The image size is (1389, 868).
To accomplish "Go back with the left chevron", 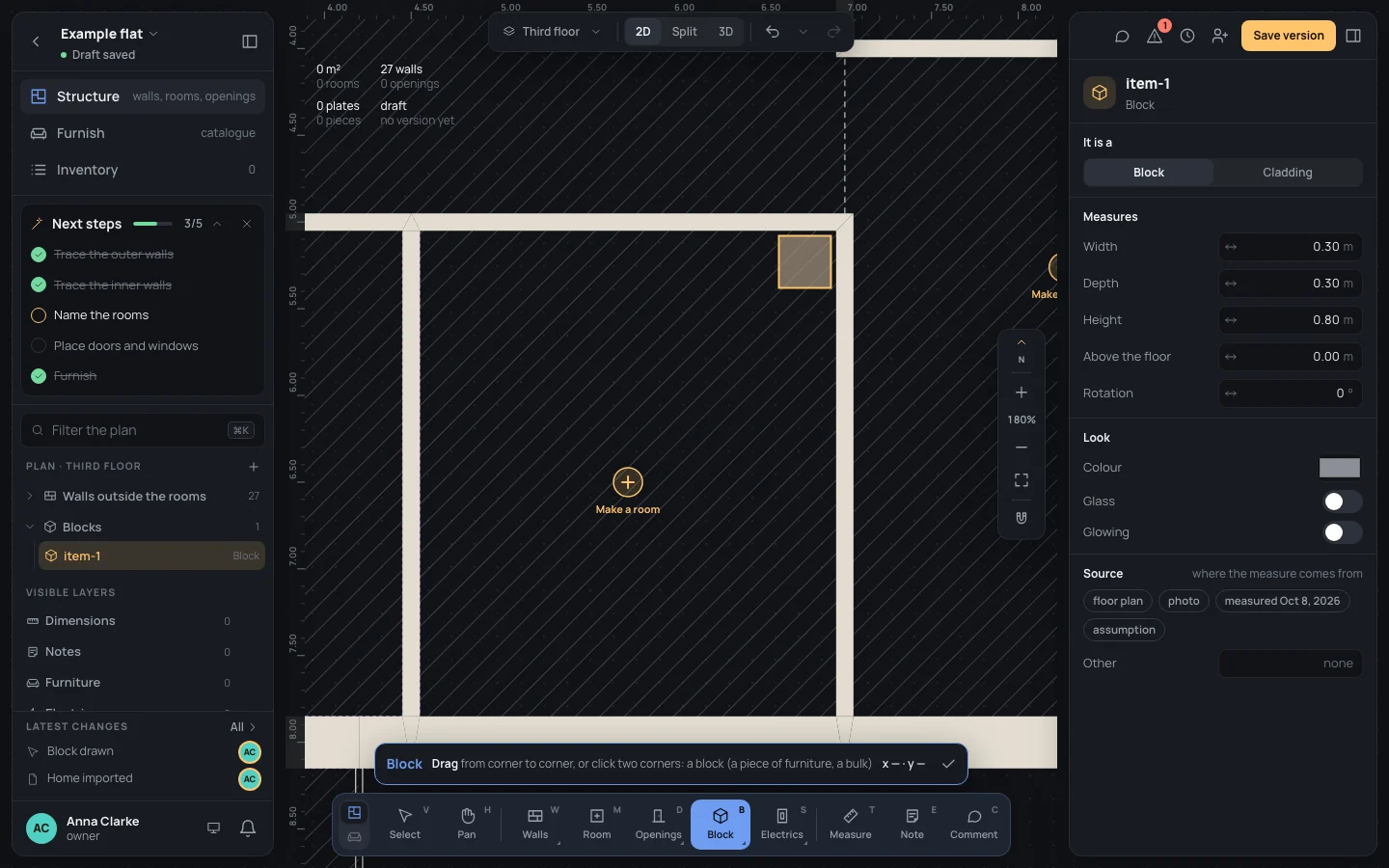I will click(36, 41).
